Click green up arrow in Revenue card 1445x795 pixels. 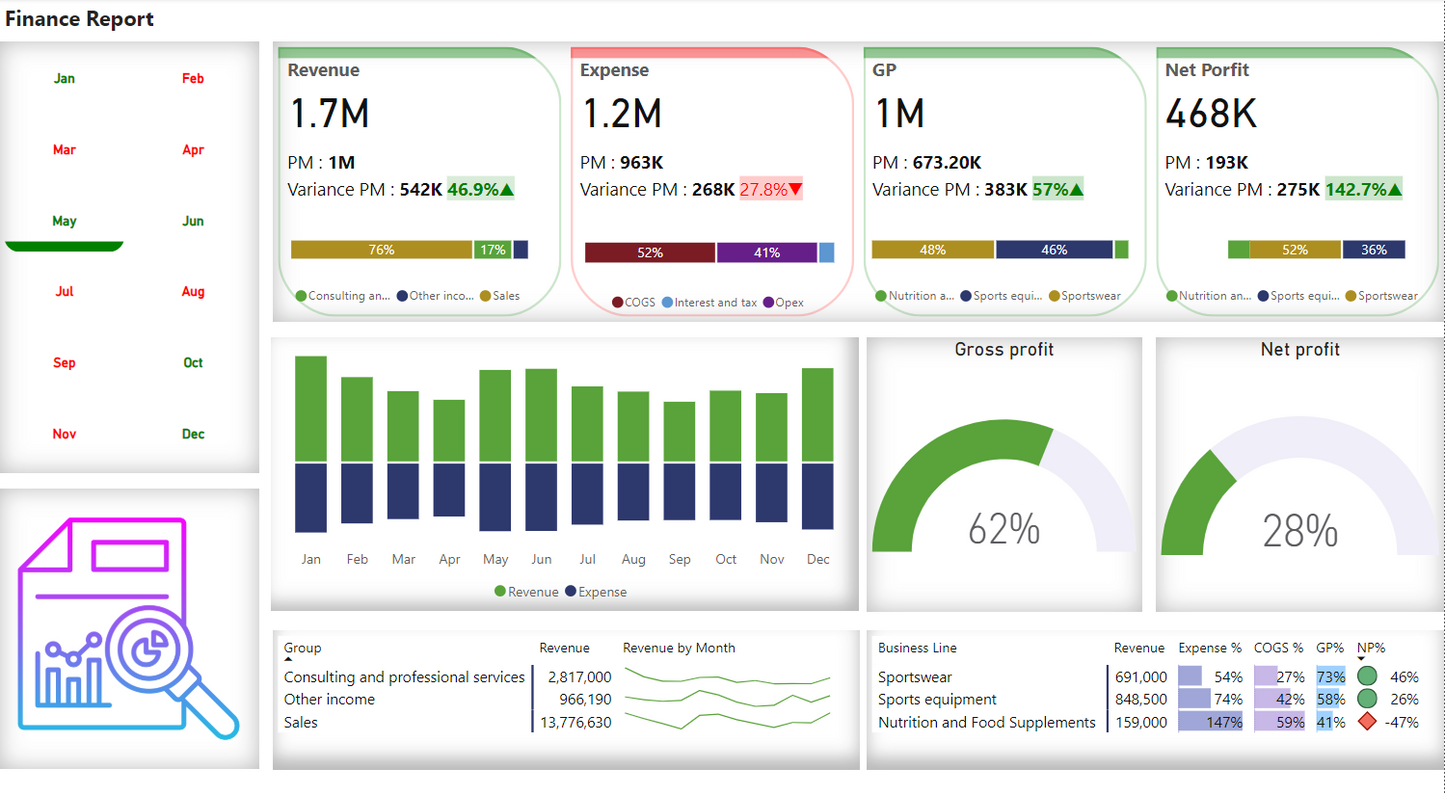click(506, 189)
